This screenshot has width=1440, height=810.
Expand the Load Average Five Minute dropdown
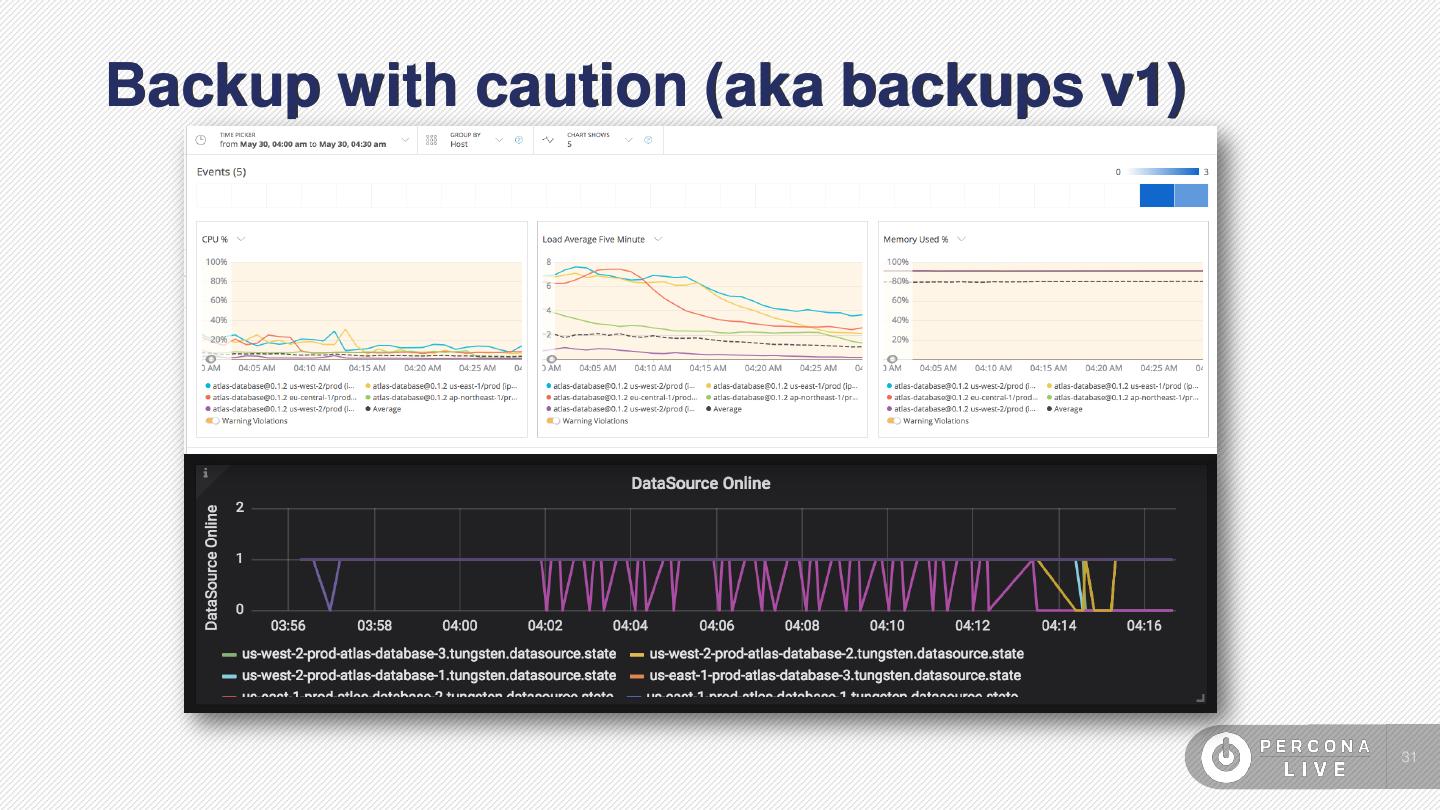tap(657, 239)
